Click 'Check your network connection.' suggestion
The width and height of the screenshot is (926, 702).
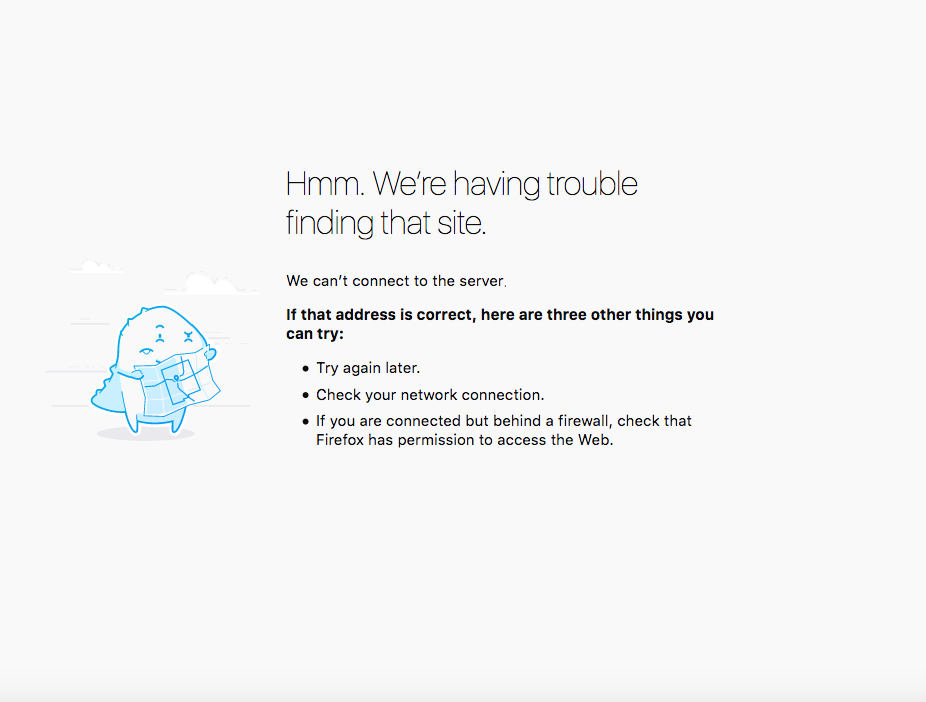(x=430, y=394)
